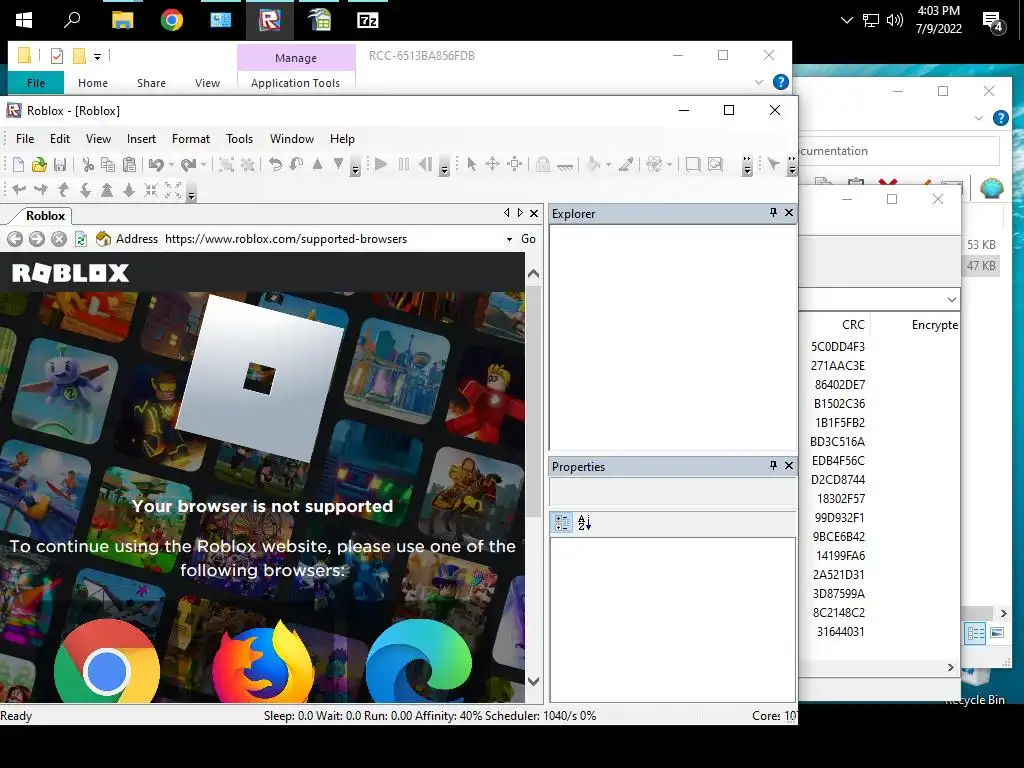1024x768 pixels.
Task: Close the Explorer panel
Action: (789, 212)
